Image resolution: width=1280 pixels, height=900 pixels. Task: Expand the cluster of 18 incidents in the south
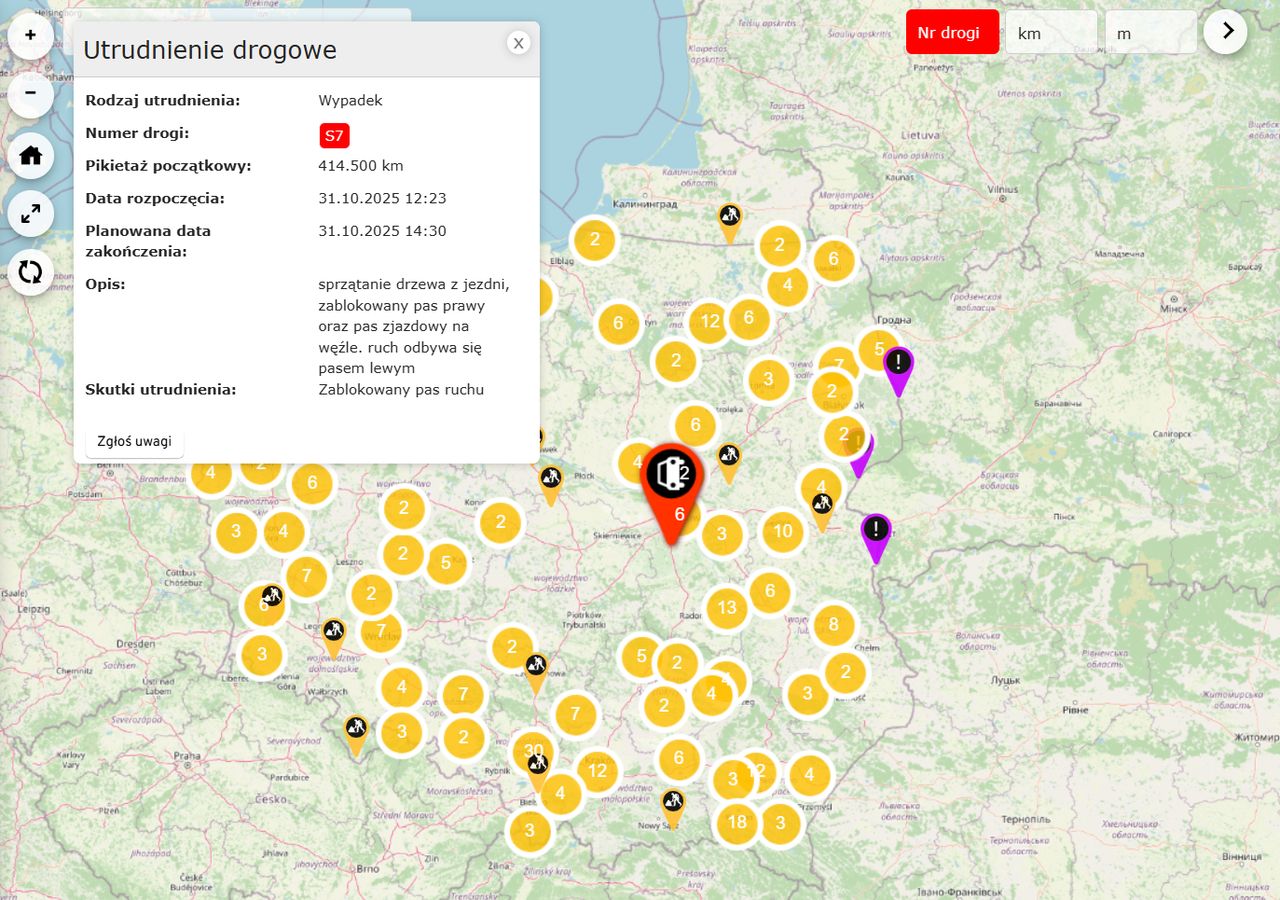click(737, 821)
